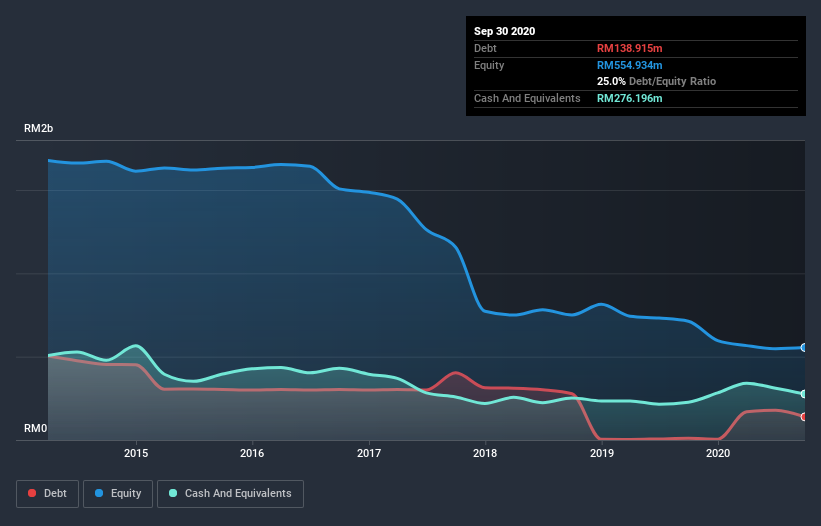Click the RM138.915m debt value
The image size is (821, 526).
click(629, 48)
